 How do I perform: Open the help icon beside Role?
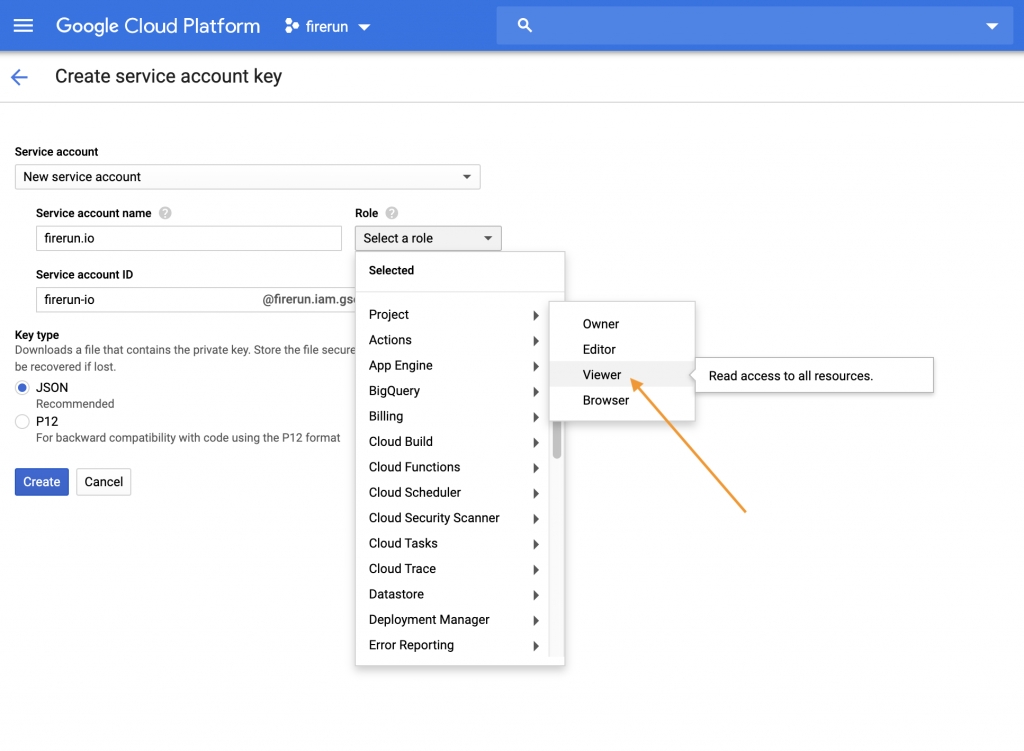392,213
